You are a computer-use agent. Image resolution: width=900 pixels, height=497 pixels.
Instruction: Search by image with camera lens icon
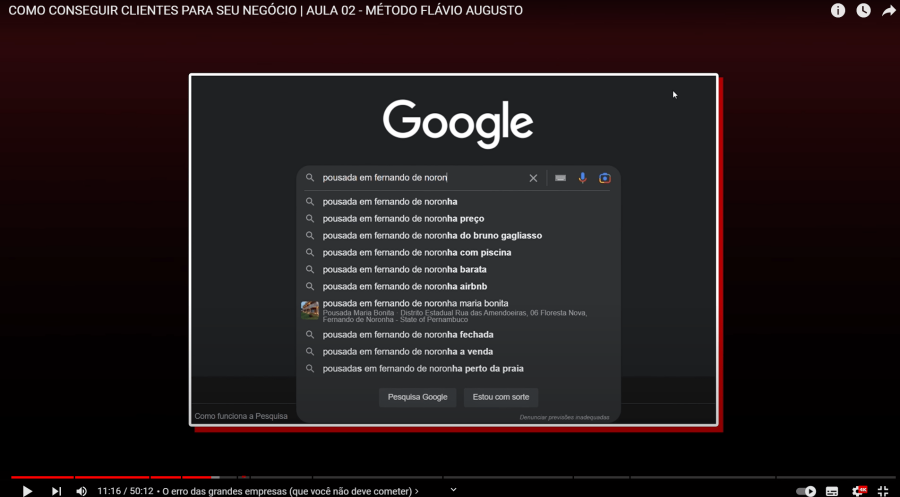604,178
